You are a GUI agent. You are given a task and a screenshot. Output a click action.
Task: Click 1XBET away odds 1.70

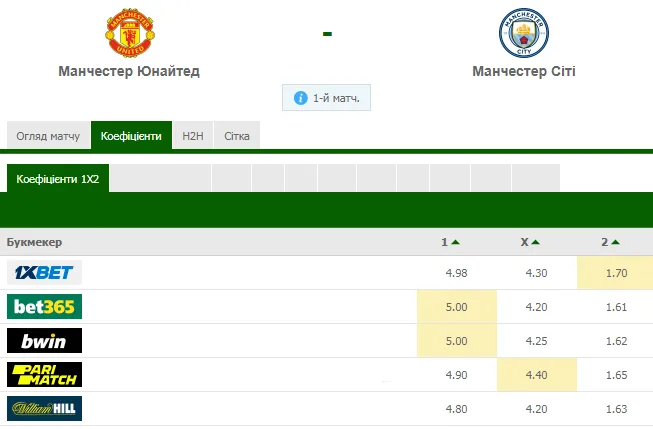(614, 273)
